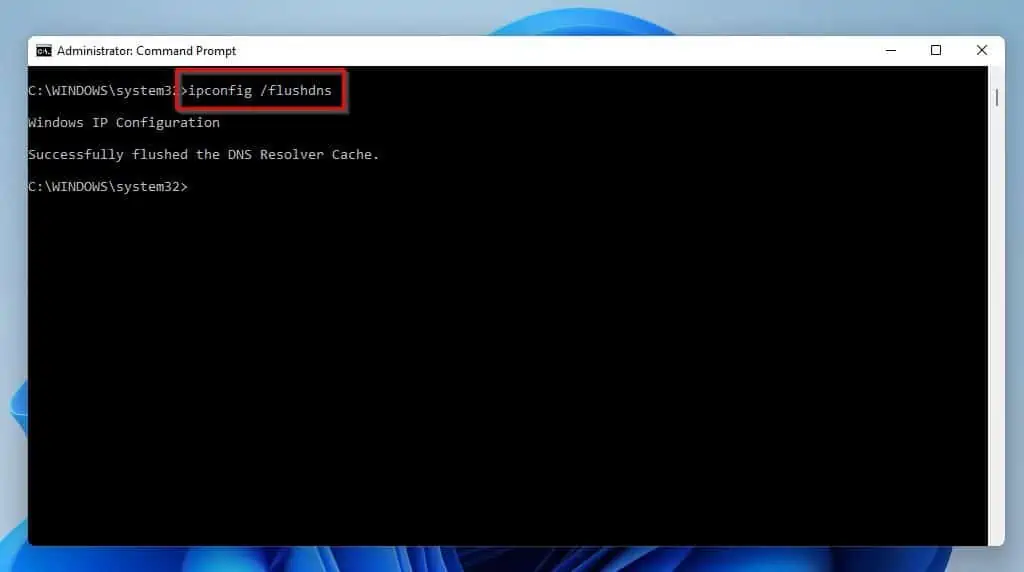Click the 'Windows IP Configuration' output line

point(124,123)
